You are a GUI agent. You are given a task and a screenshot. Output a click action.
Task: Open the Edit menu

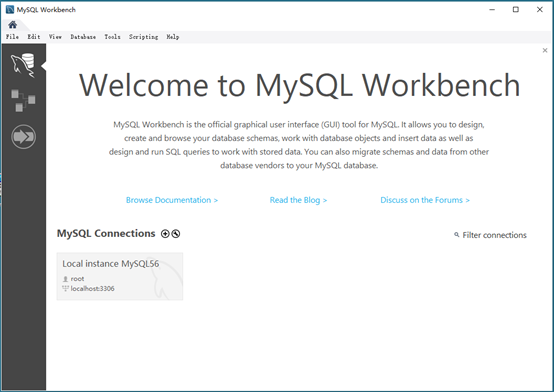click(34, 37)
